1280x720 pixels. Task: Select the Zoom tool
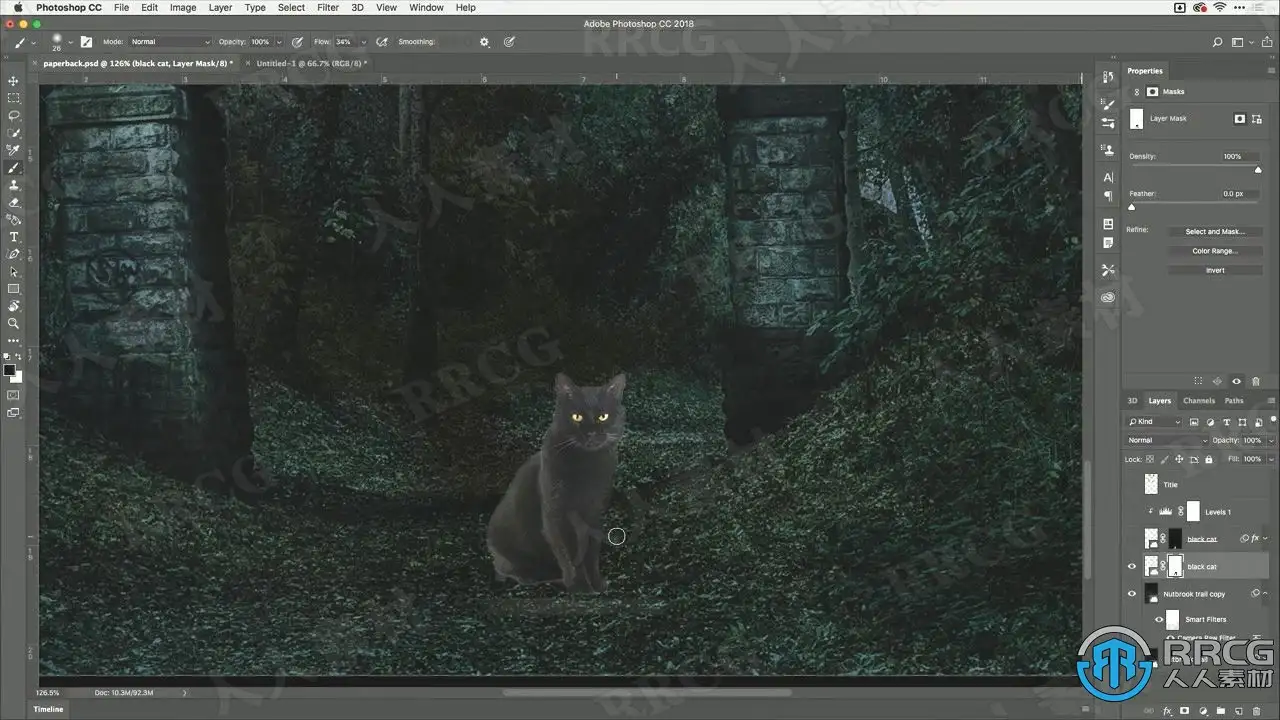(x=14, y=323)
